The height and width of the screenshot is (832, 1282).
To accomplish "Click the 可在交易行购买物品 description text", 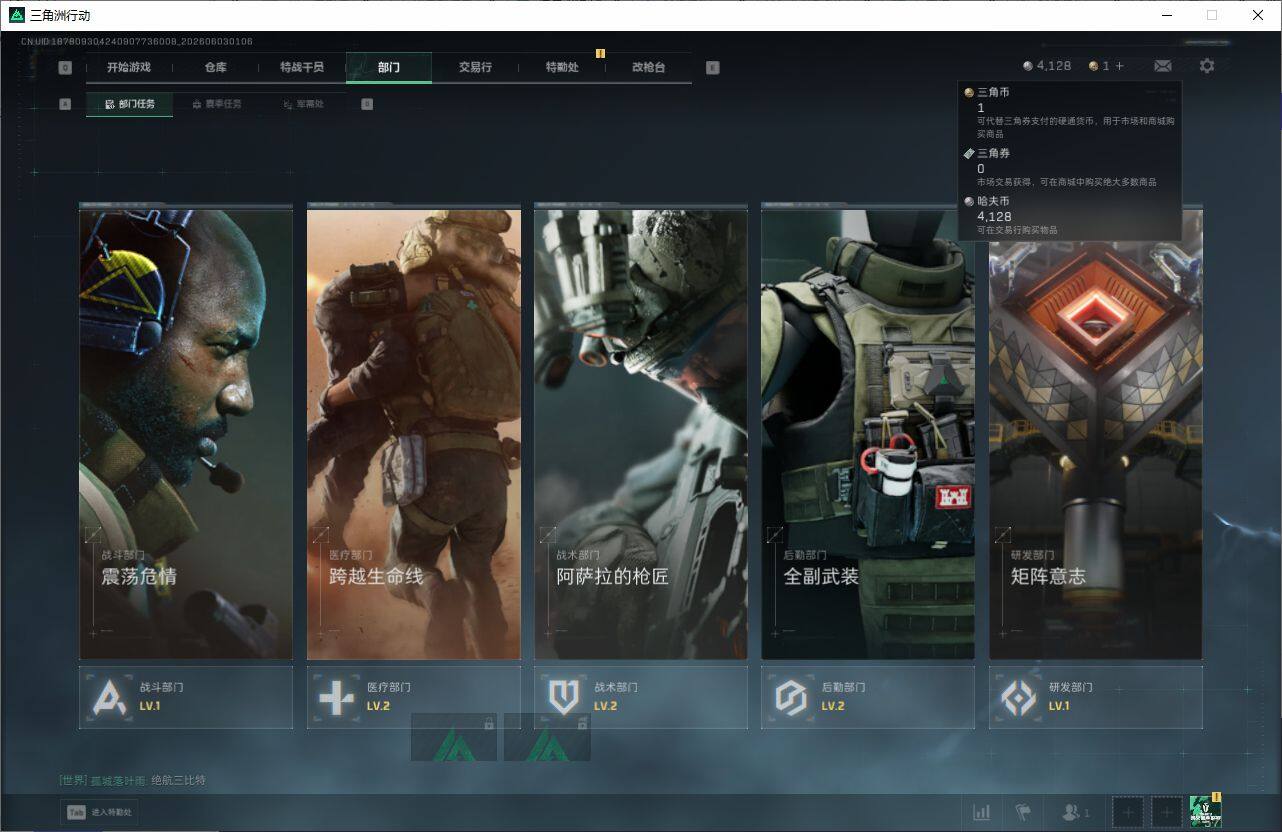I will (1017, 230).
